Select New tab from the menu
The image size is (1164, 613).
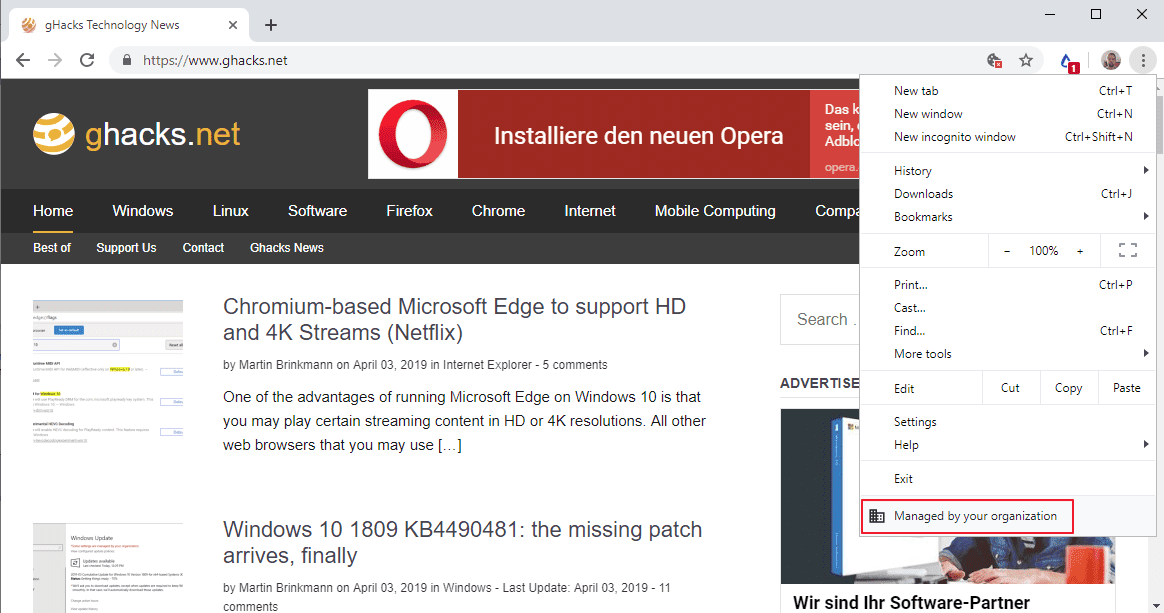[x=1007, y=91]
